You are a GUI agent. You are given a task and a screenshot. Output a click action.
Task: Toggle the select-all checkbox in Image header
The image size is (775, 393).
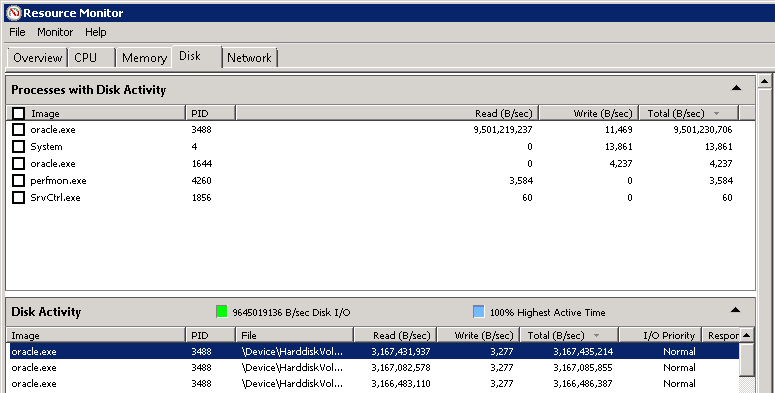click(x=18, y=114)
